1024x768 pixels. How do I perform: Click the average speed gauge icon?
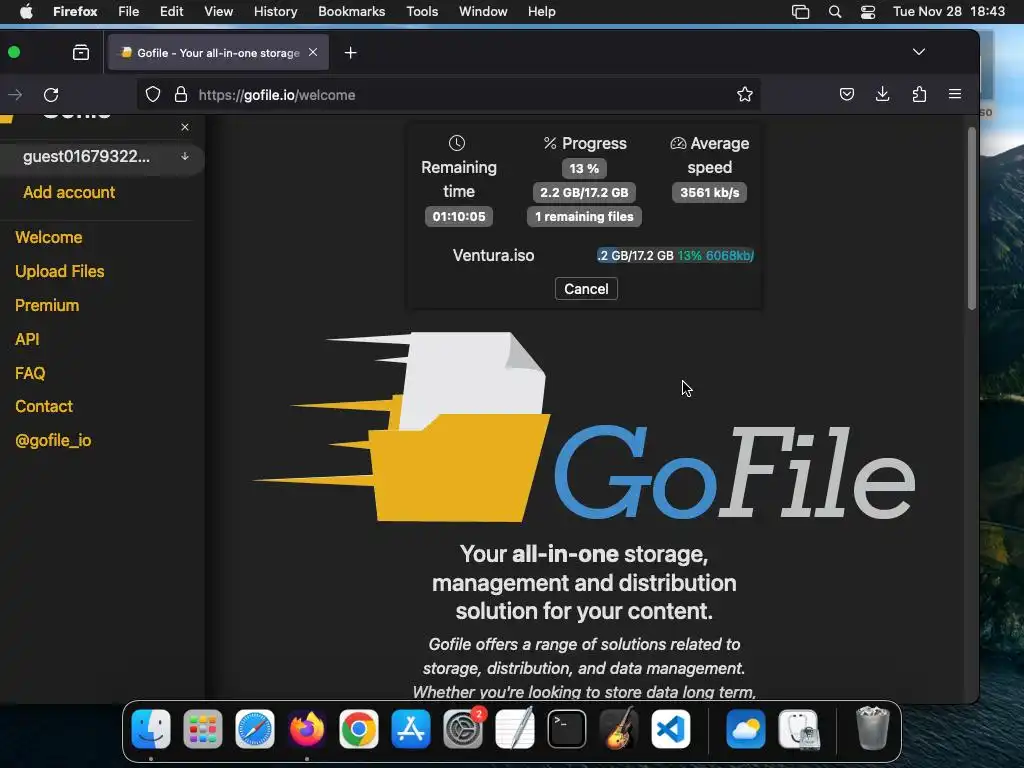pos(678,143)
